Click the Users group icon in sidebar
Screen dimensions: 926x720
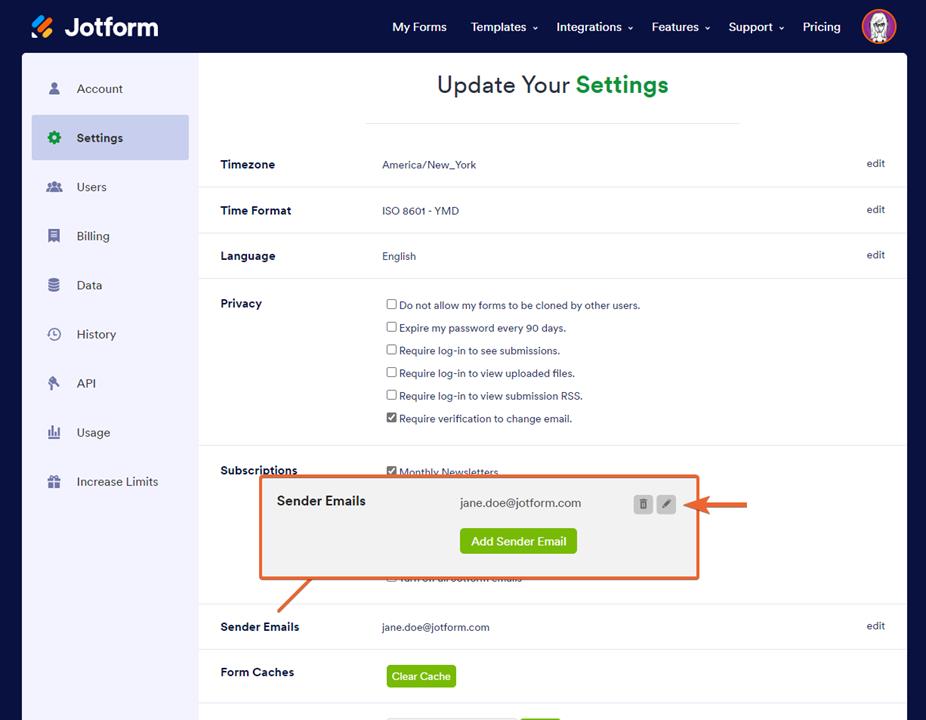coord(54,187)
